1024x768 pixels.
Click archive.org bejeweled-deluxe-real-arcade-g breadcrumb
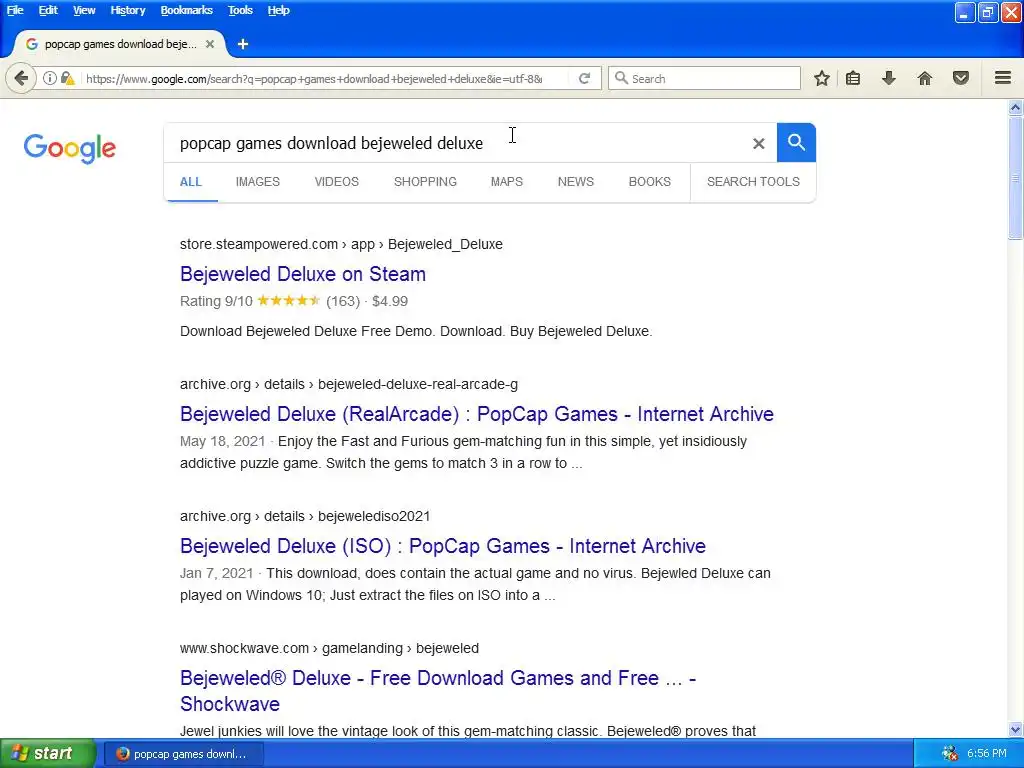pyautogui.click(x=349, y=385)
